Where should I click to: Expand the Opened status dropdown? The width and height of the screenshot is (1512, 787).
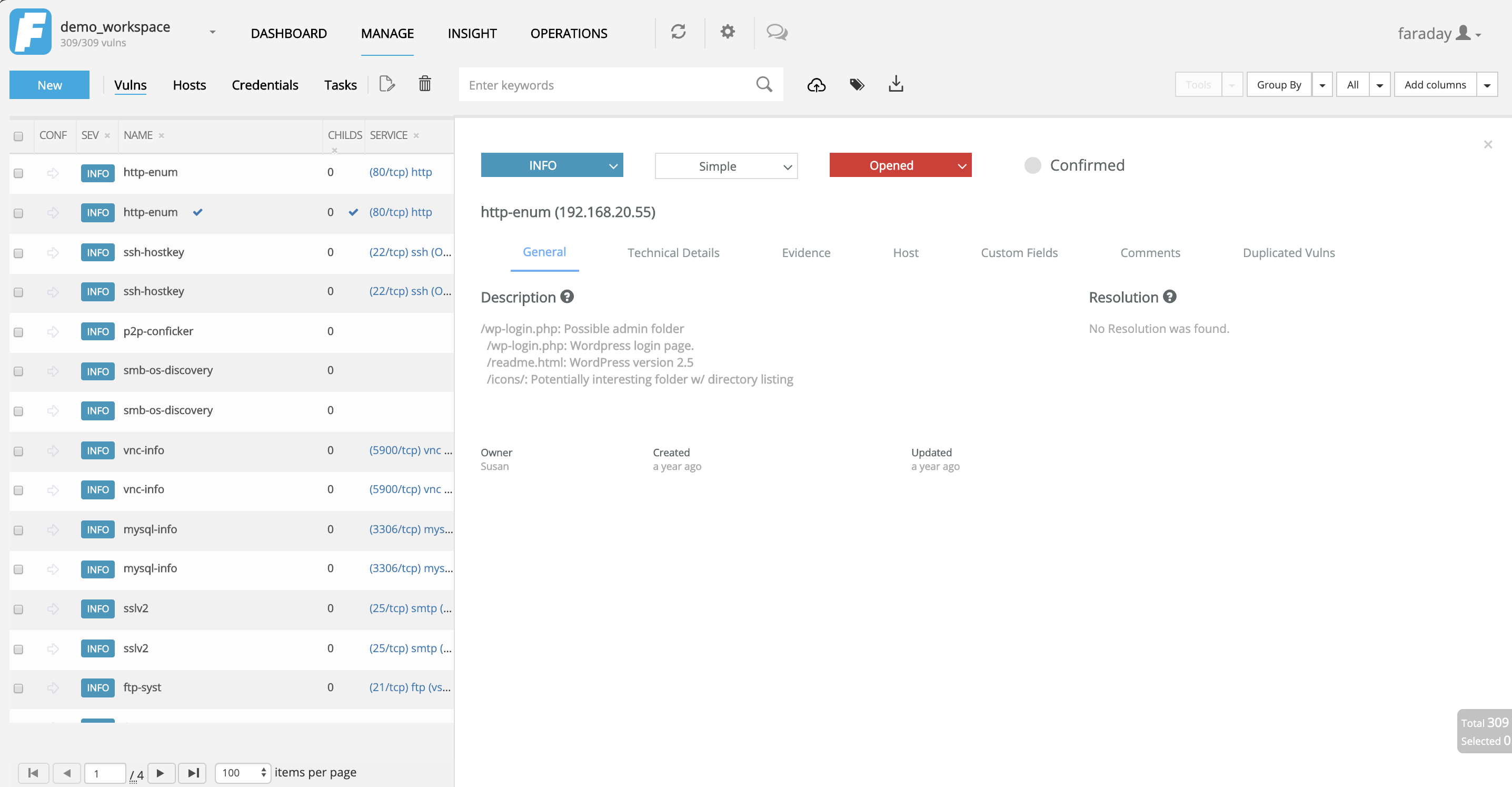[x=900, y=165]
